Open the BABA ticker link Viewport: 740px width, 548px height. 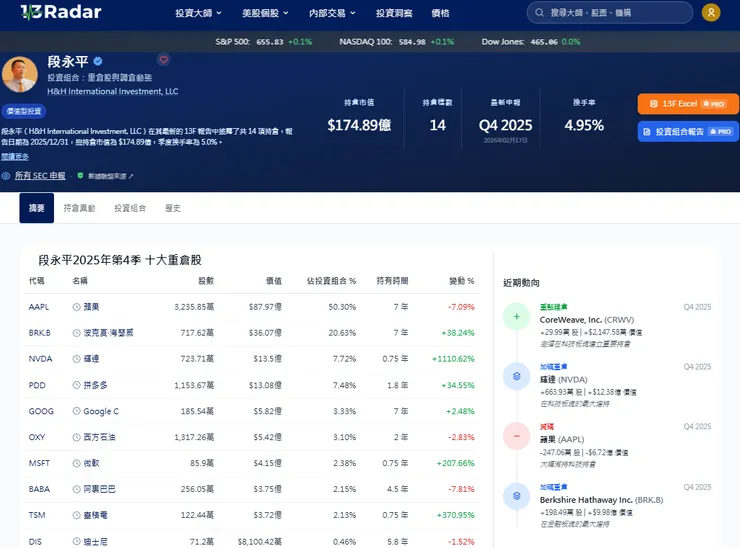pos(39,489)
